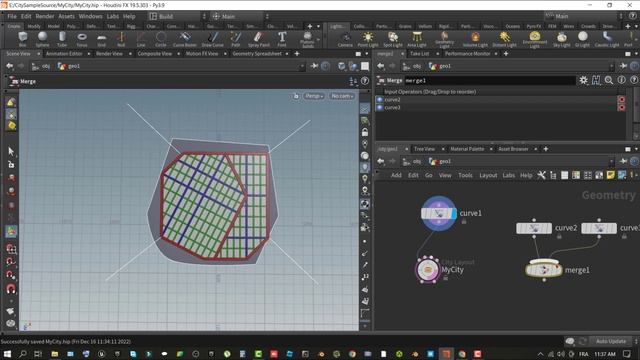Viewport: 640px width, 360px height.
Task: Select the MyCity node
Action: [427, 269]
